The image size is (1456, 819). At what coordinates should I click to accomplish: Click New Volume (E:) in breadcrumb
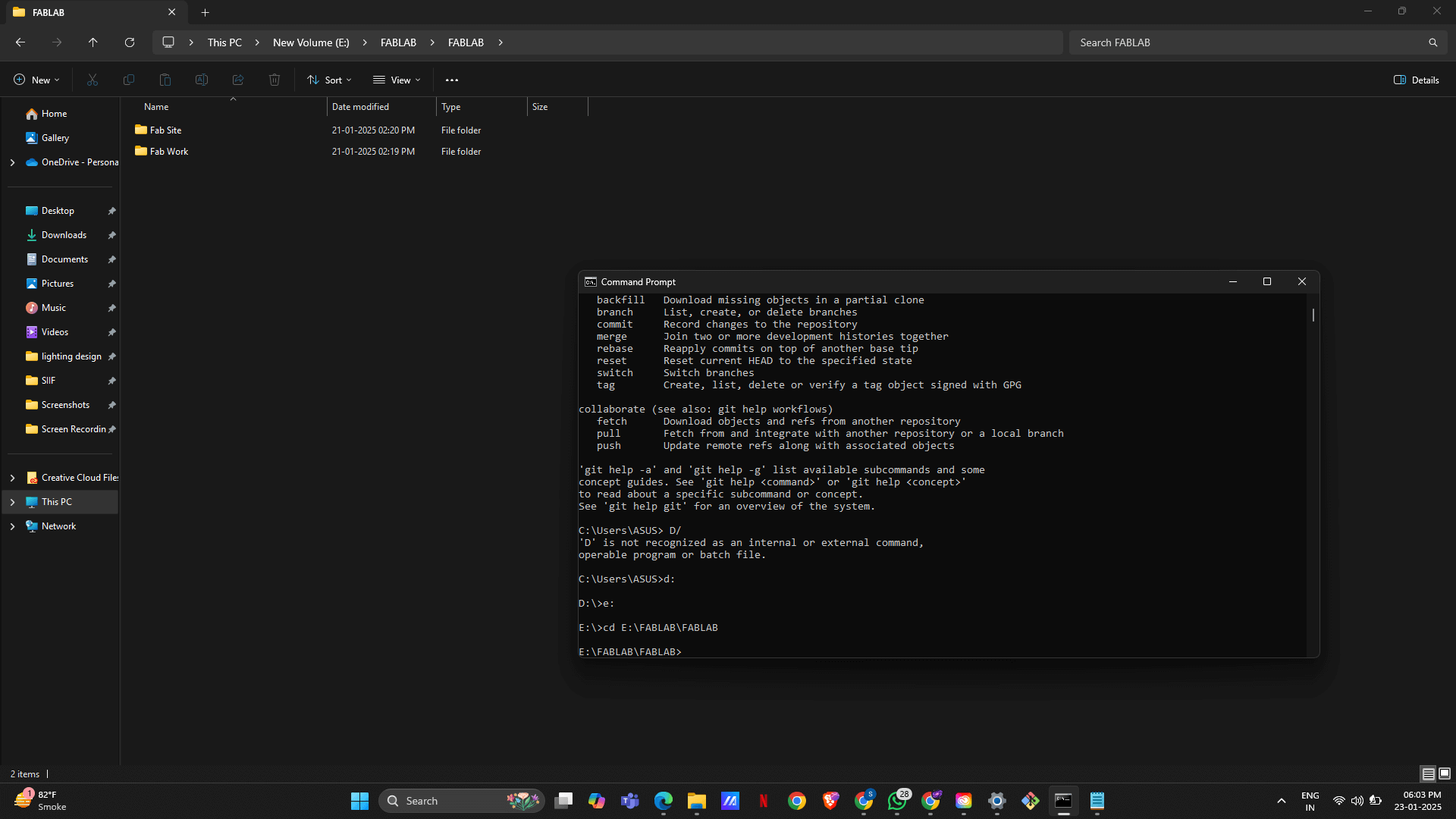pos(311,42)
